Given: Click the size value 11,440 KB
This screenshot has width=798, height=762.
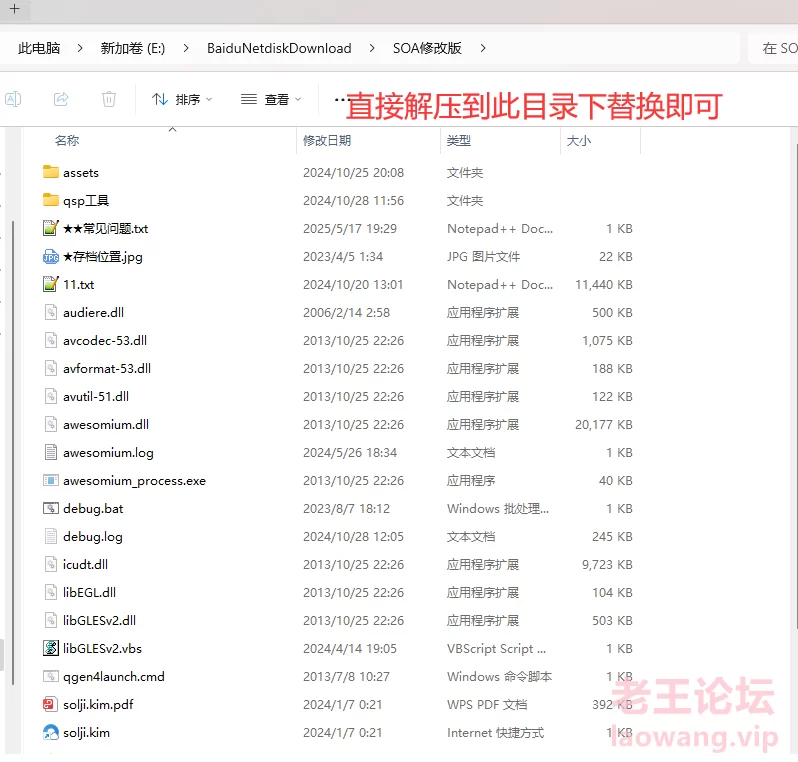Looking at the screenshot, I should 604,285.
